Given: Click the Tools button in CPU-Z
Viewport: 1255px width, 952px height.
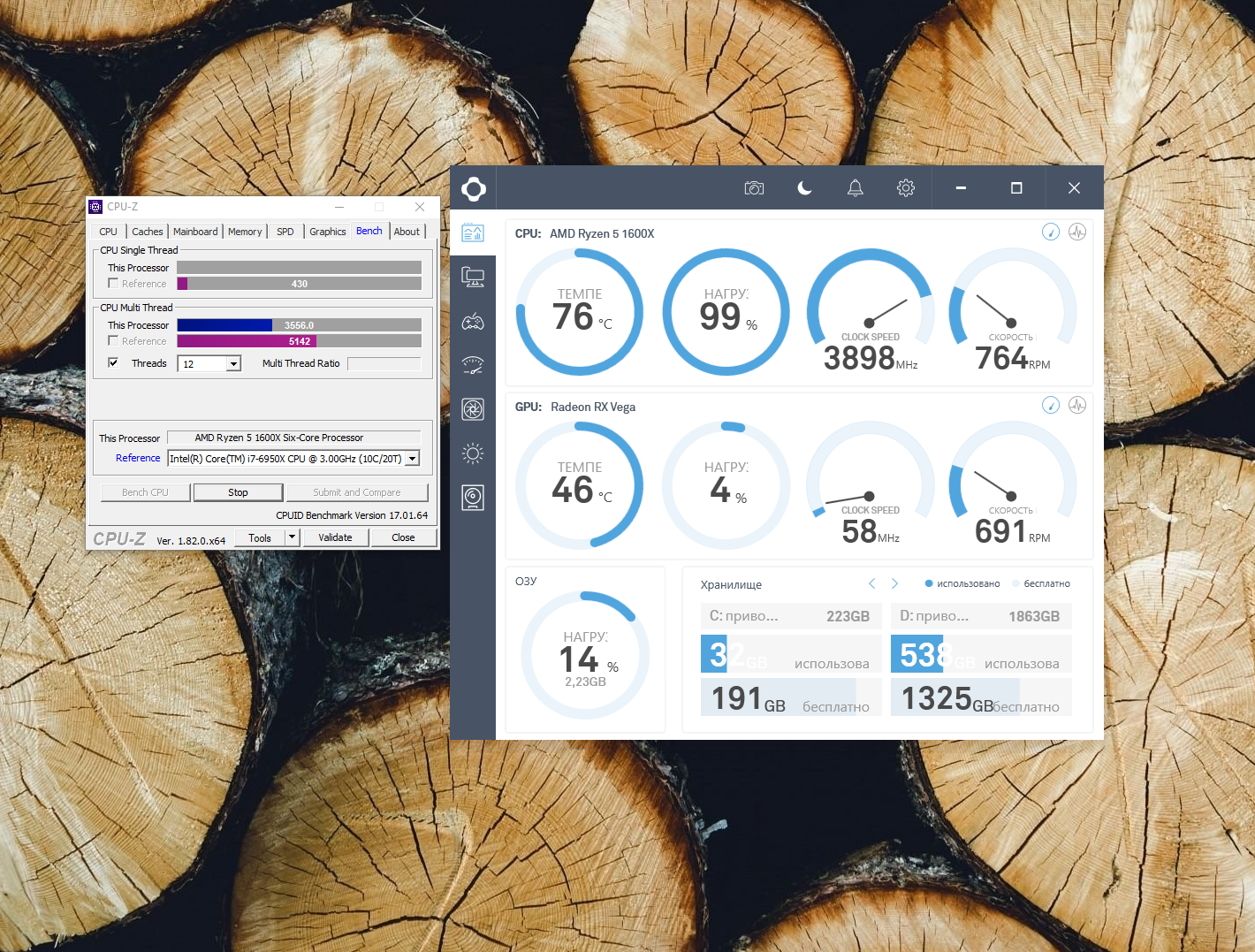Looking at the screenshot, I should pyautogui.click(x=260, y=537).
